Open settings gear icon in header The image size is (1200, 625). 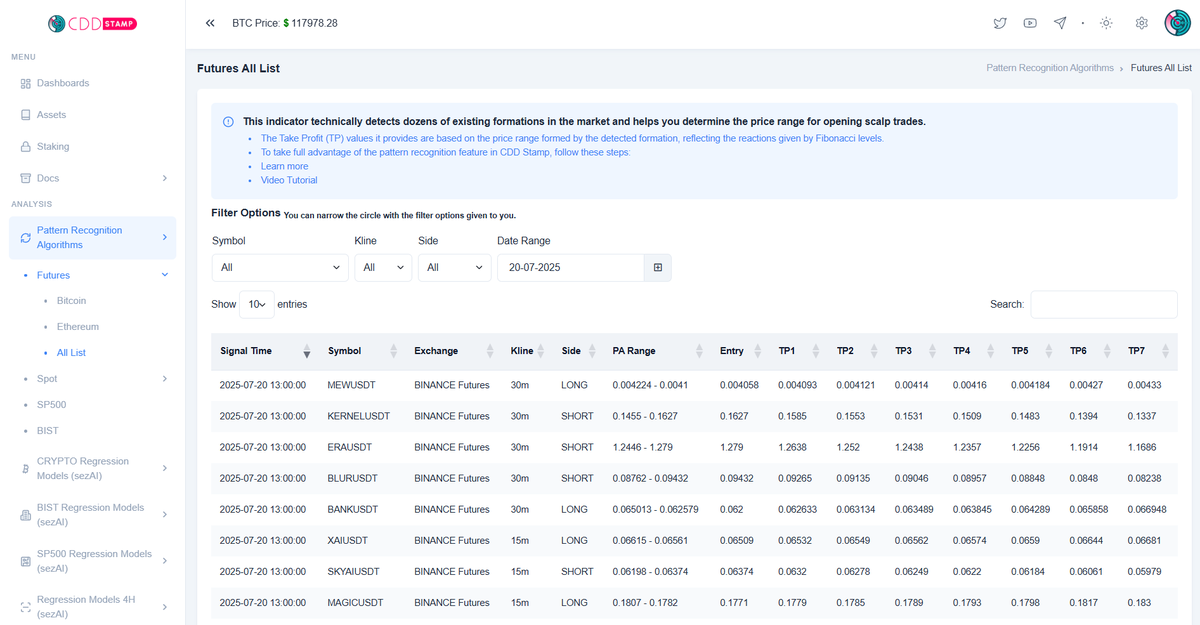(x=1141, y=23)
